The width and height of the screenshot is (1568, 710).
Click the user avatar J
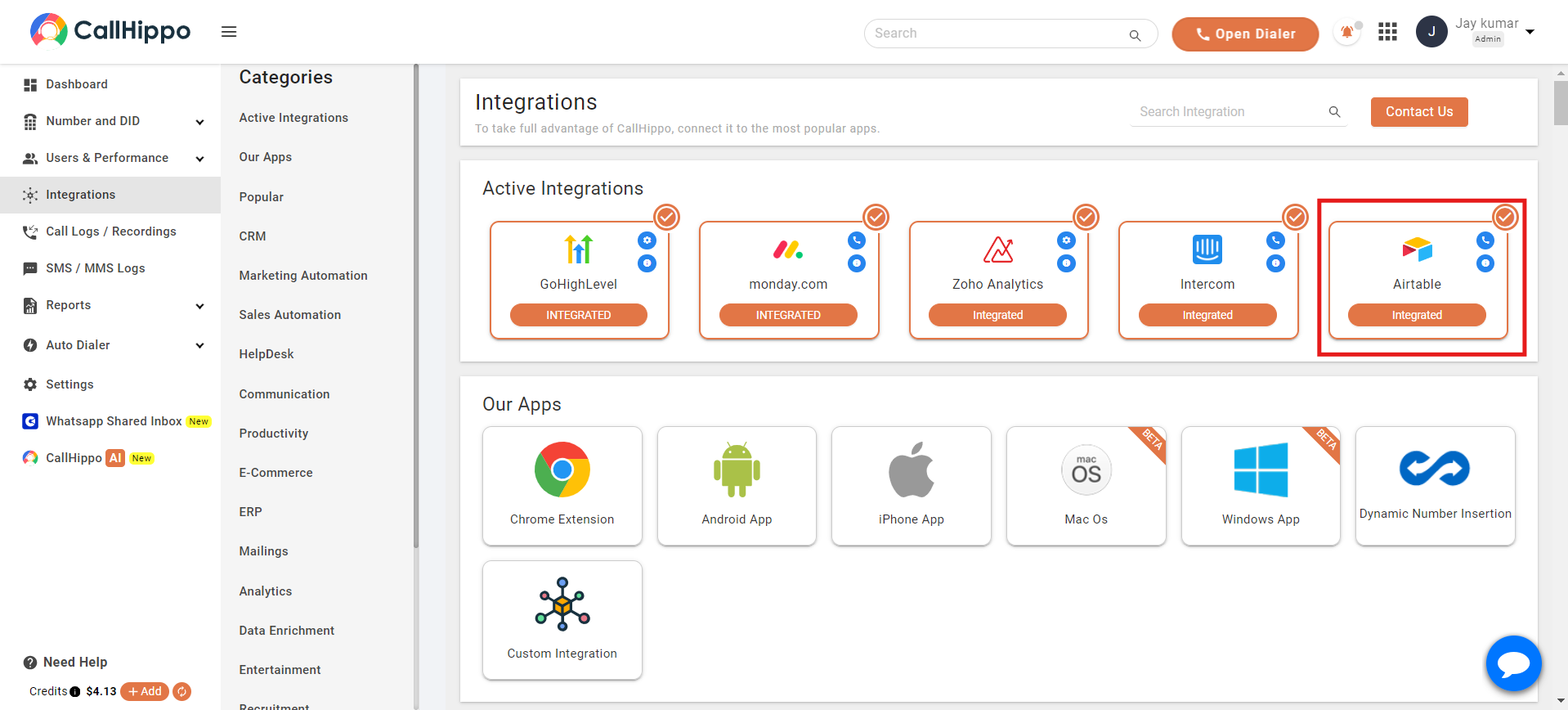tap(1431, 32)
